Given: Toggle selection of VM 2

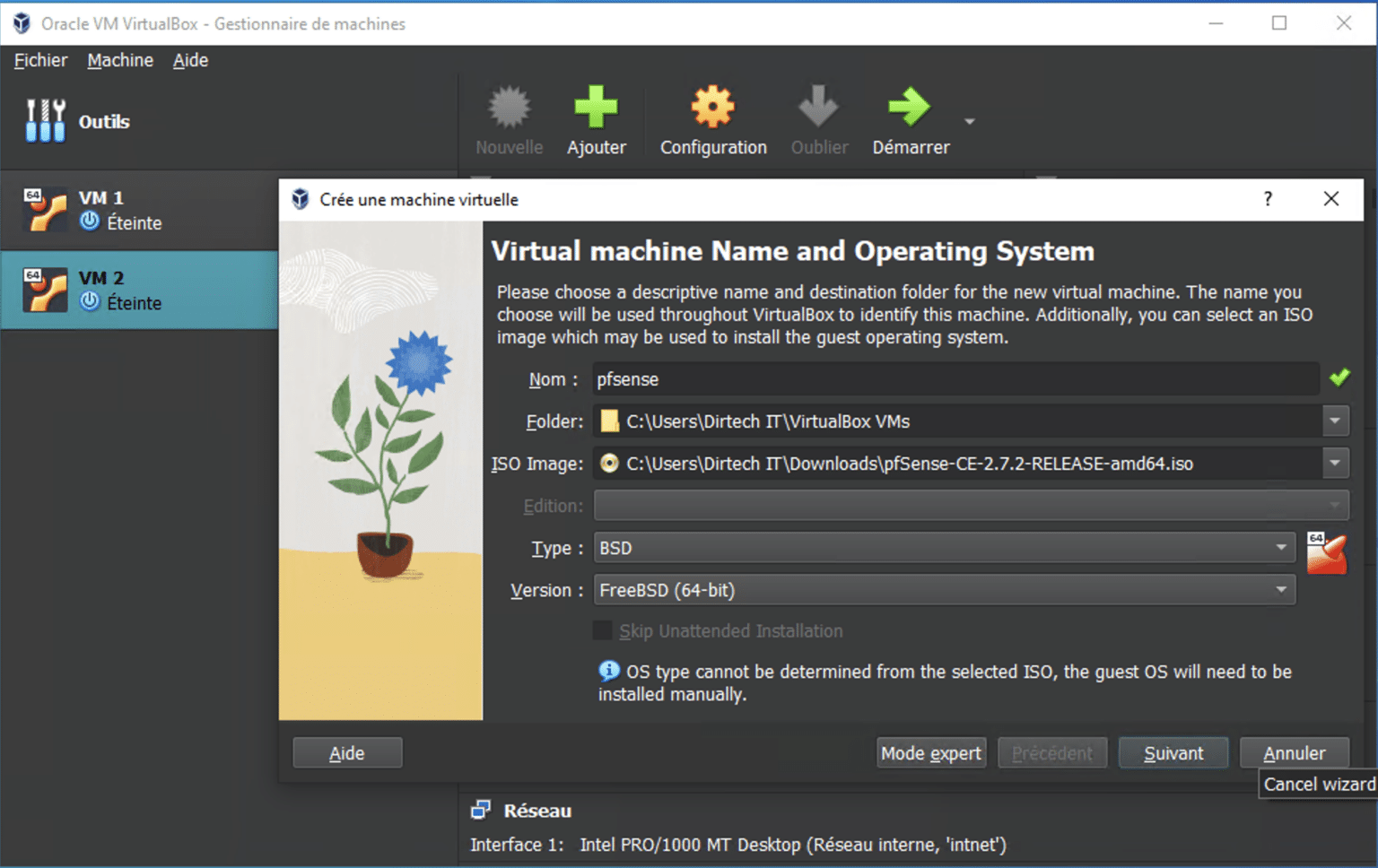Looking at the screenshot, I should click(x=45, y=289).
